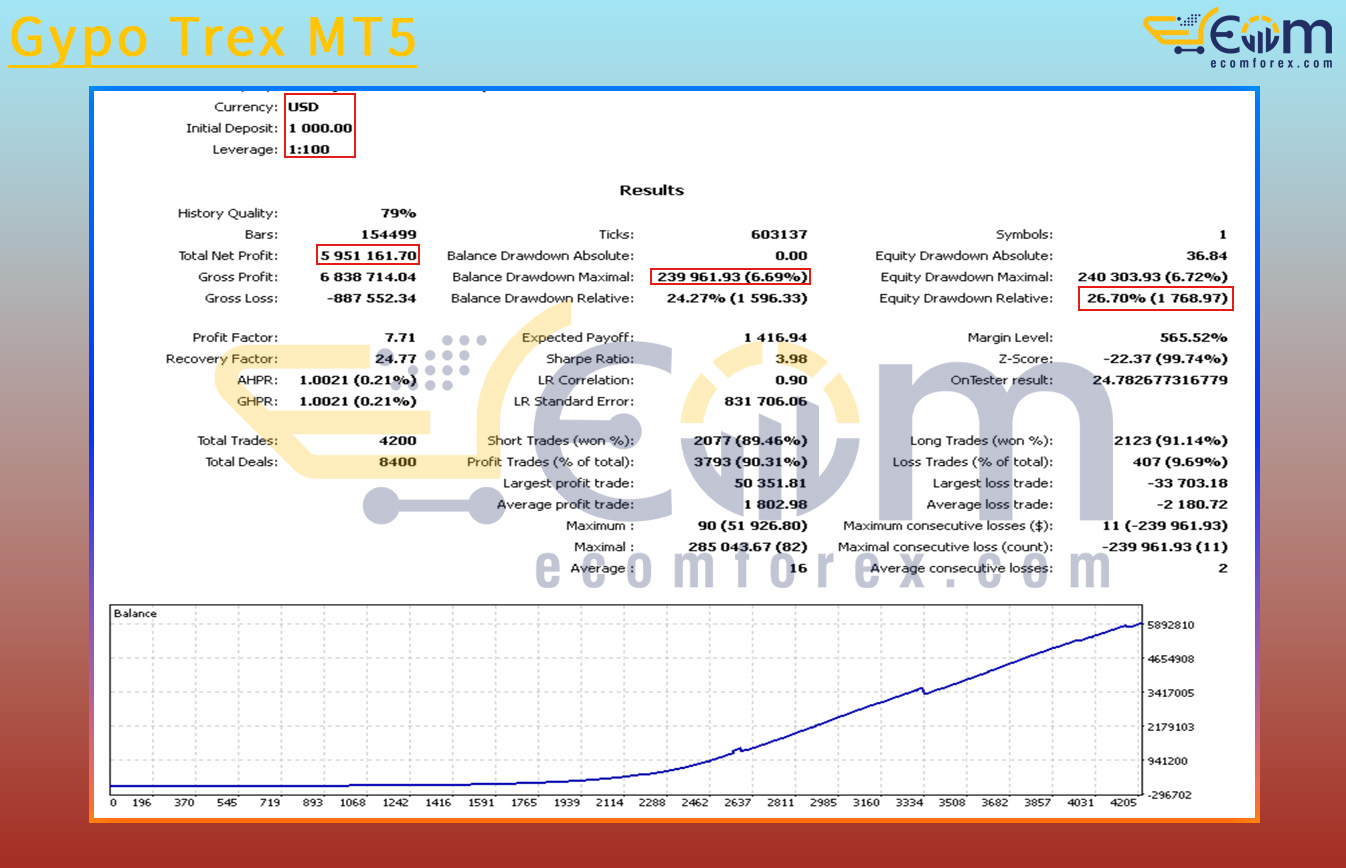Viewport: 1346px width, 868px height.
Task: Select the History Quality value 79%
Action: (x=398, y=213)
